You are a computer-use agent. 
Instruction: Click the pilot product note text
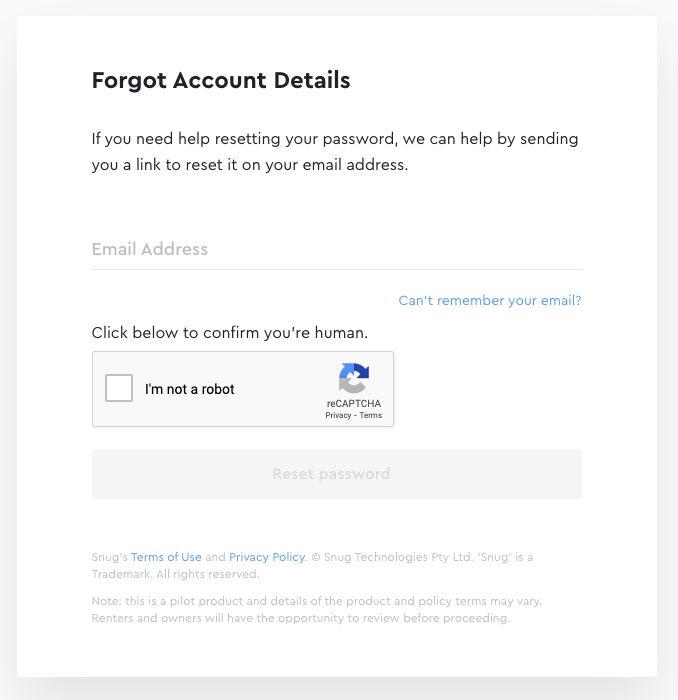[316, 601]
